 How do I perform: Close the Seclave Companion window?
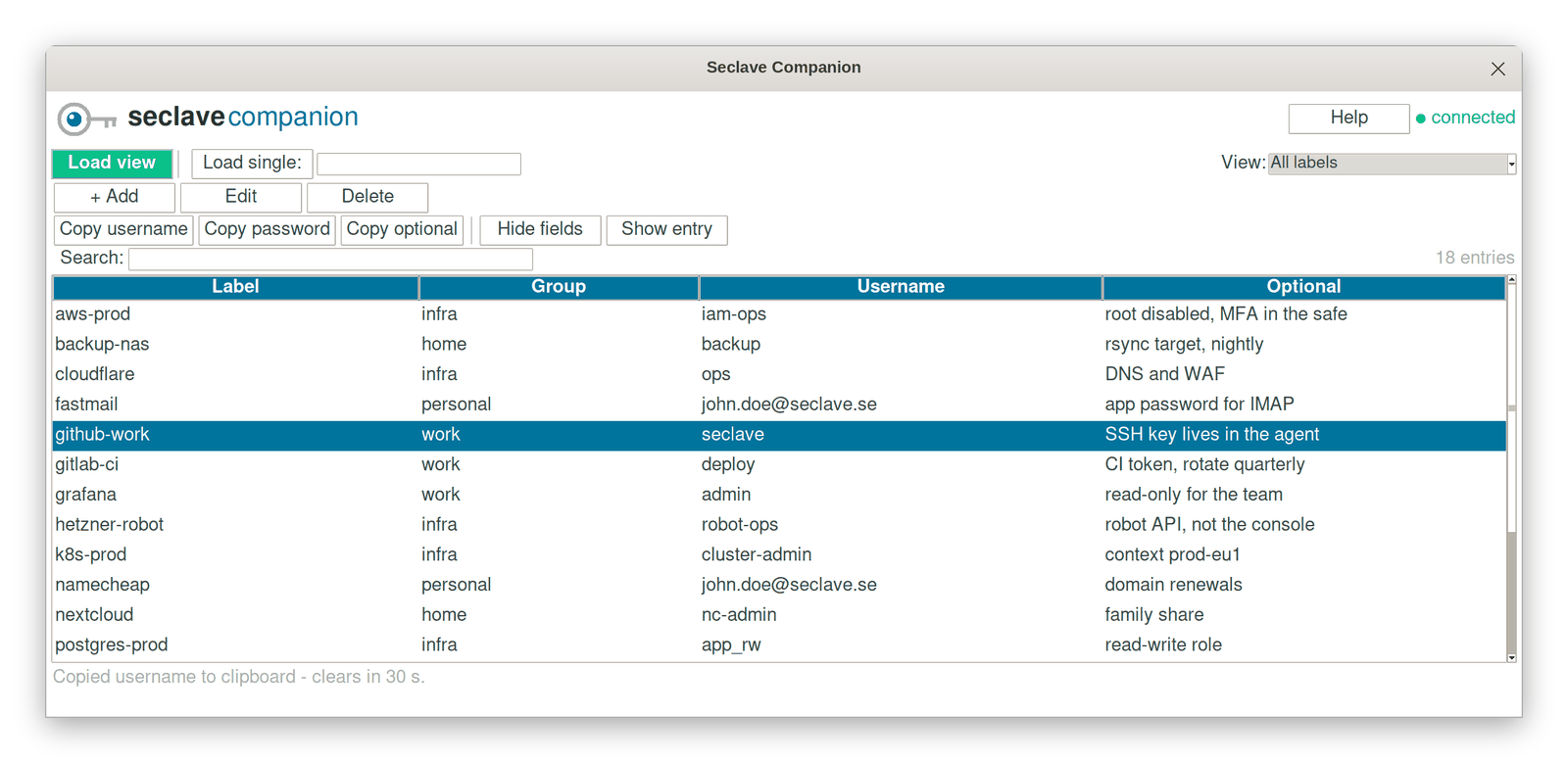point(1497,69)
